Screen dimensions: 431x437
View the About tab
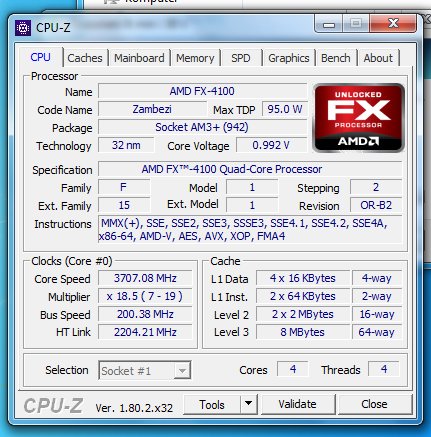(x=378, y=58)
